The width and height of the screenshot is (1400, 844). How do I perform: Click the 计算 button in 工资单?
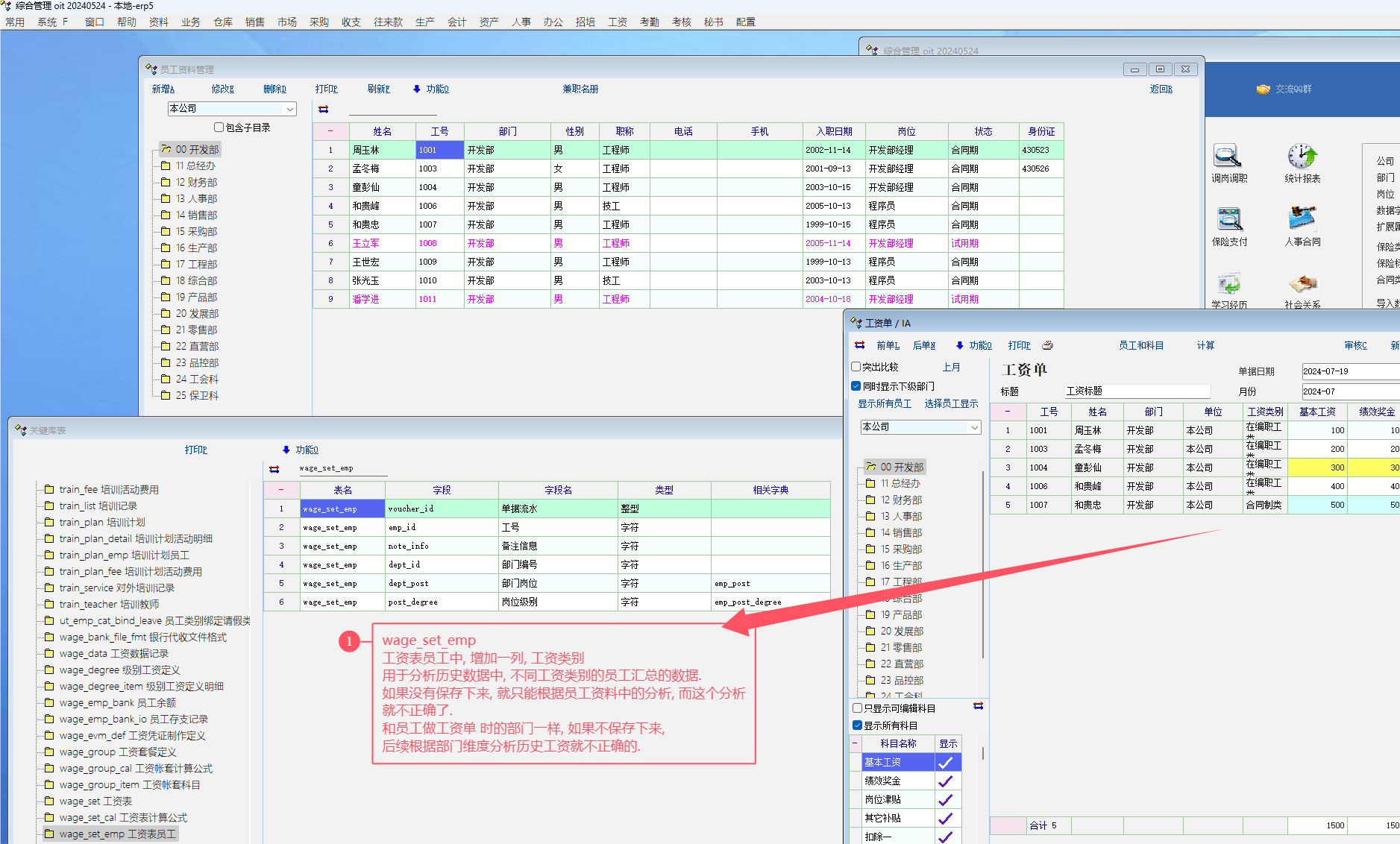(1205, 346)
